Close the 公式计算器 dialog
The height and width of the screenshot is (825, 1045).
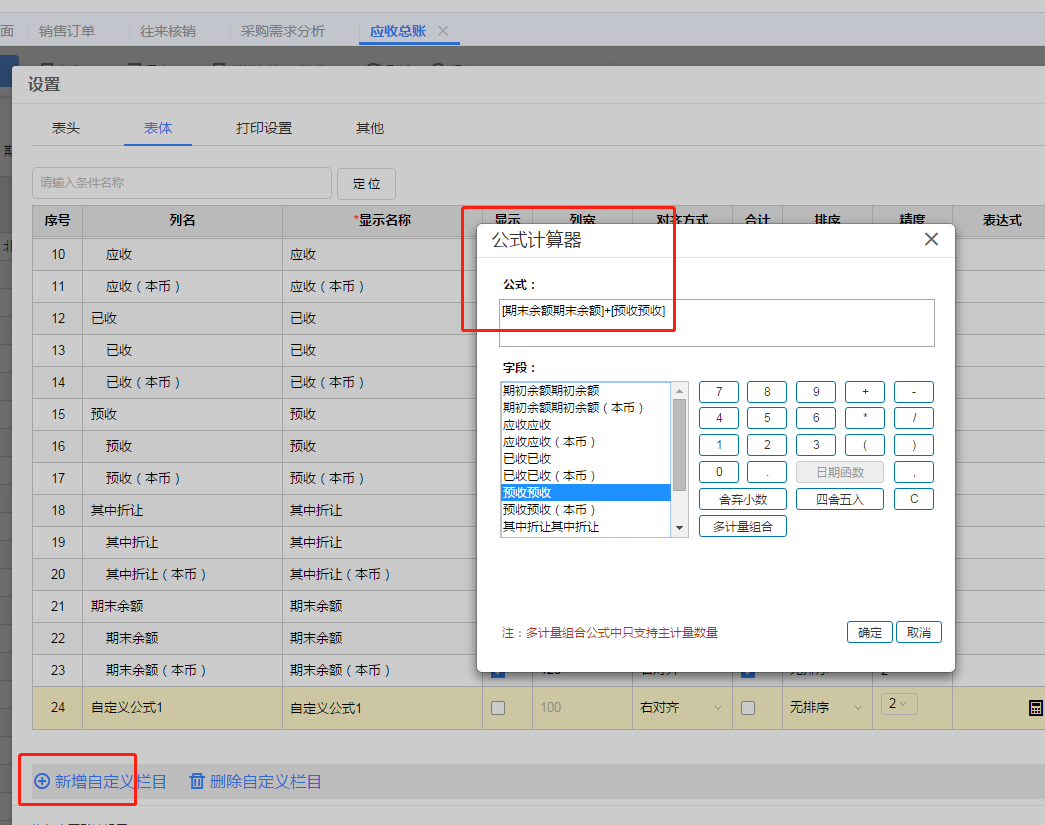tap(931, 239)
